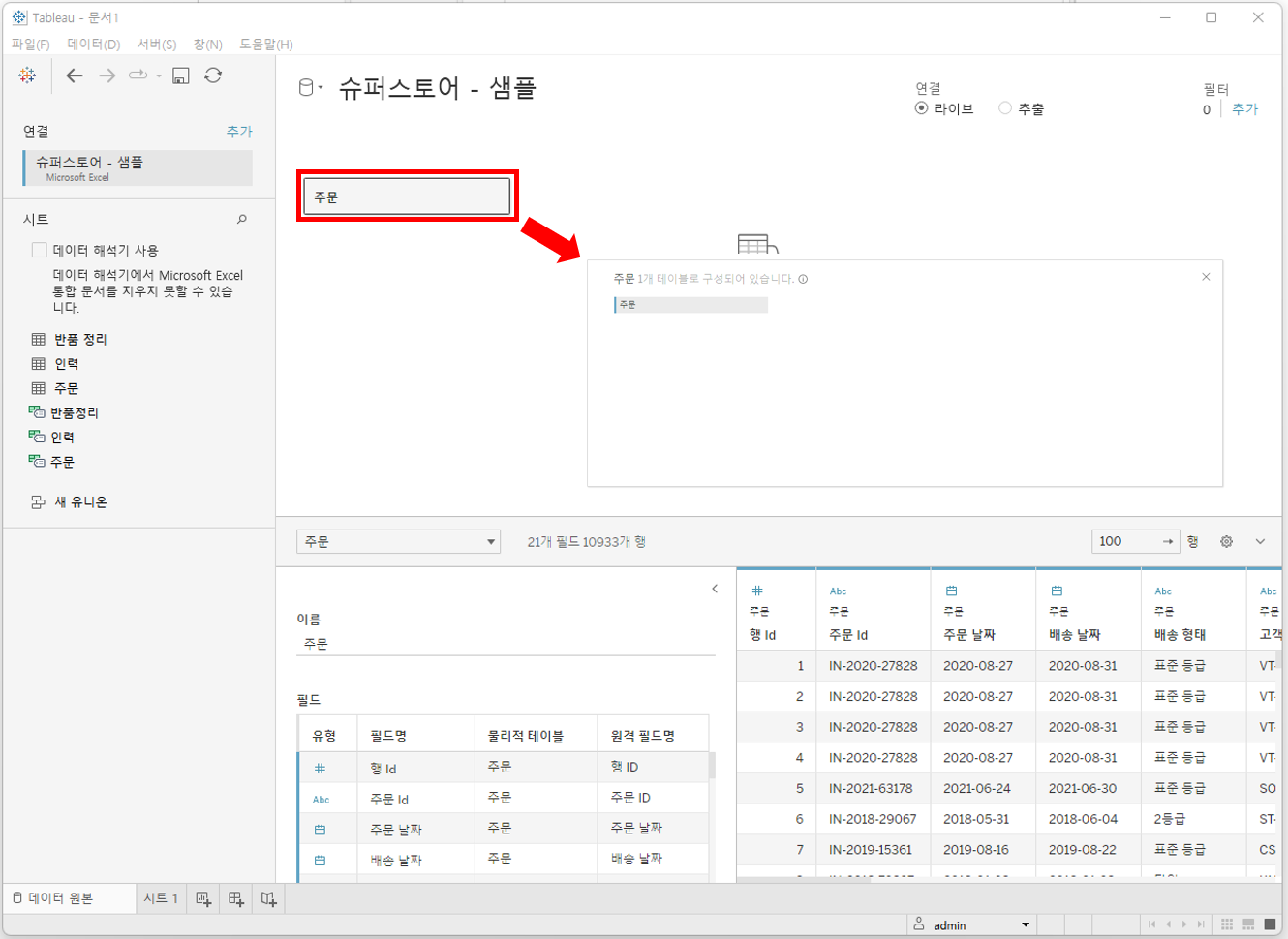1288x939 pixels.
Task: Select the 추출 connection radio button
Action: (1005, 108)
